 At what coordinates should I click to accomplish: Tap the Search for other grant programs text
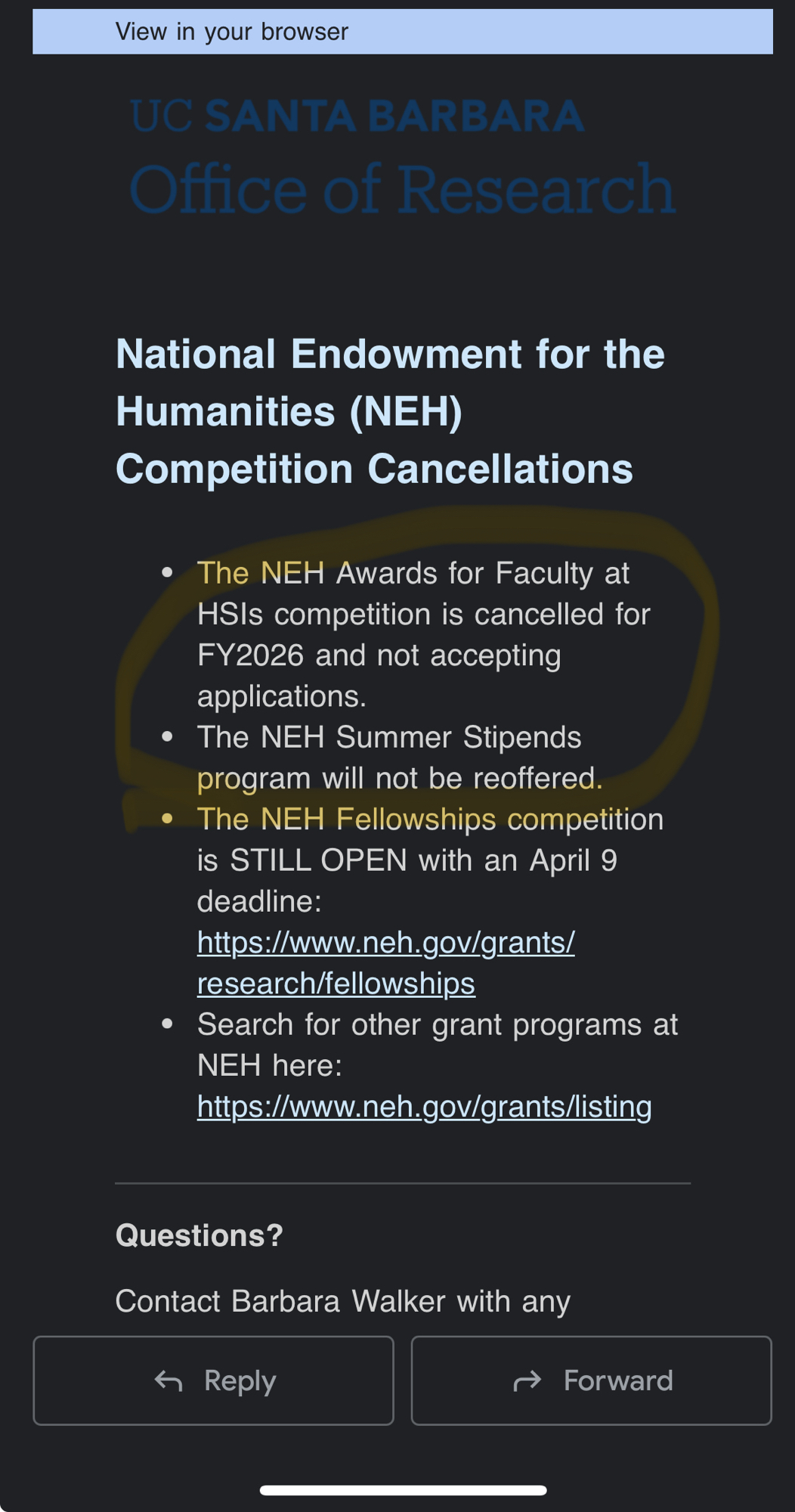(437, 1044)
